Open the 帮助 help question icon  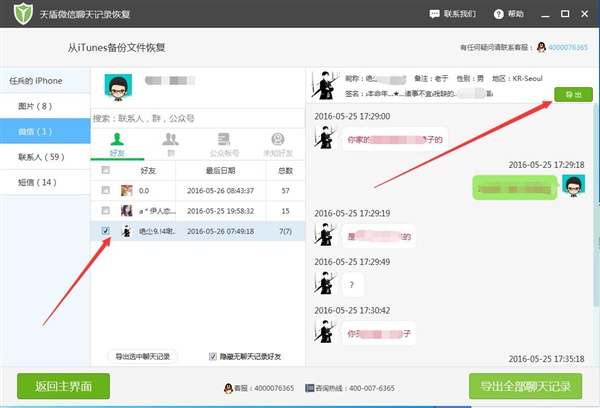pyautogui.click(x=499, y=14)
